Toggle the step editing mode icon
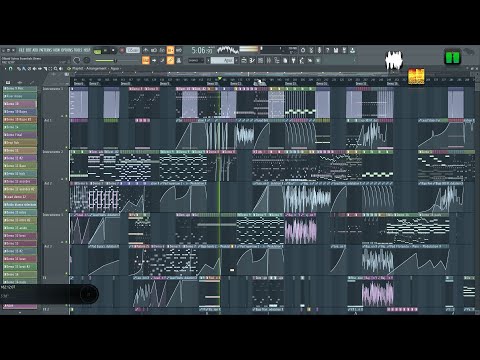This screenshot has height=360, width=480. coord(162,60)
